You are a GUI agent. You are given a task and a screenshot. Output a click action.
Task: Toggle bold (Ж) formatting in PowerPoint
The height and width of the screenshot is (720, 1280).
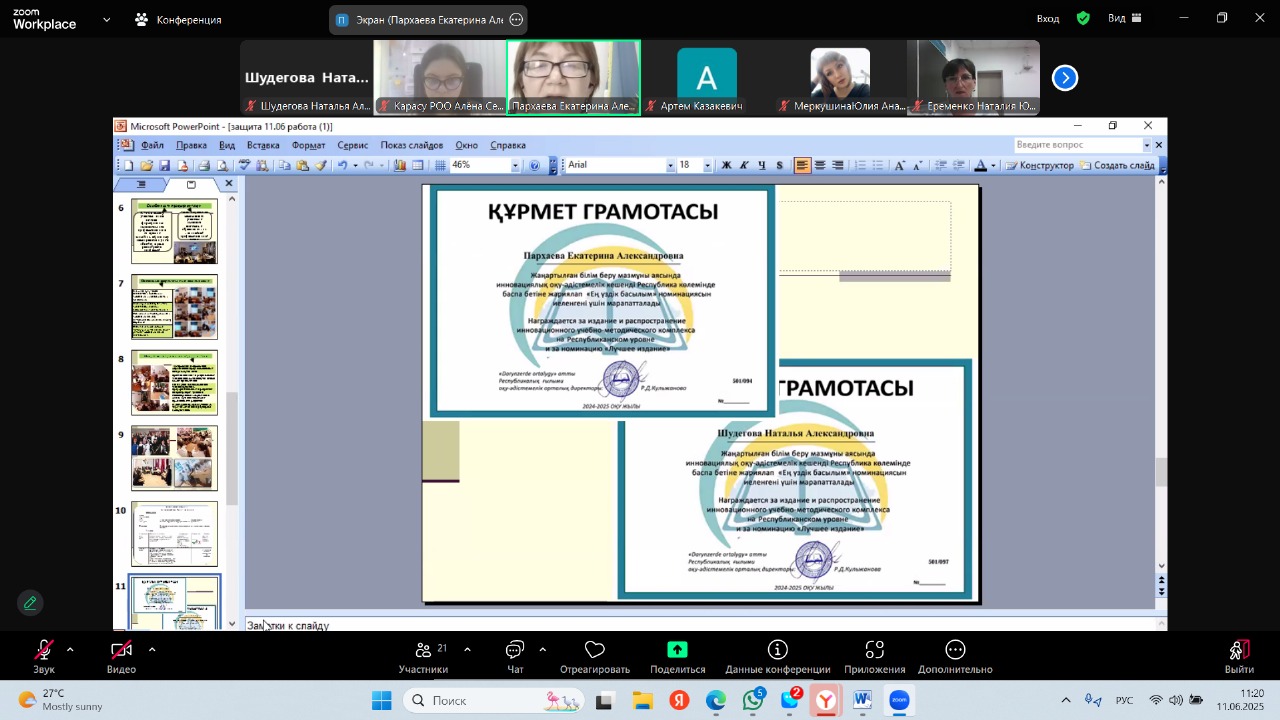pos(726,165)
